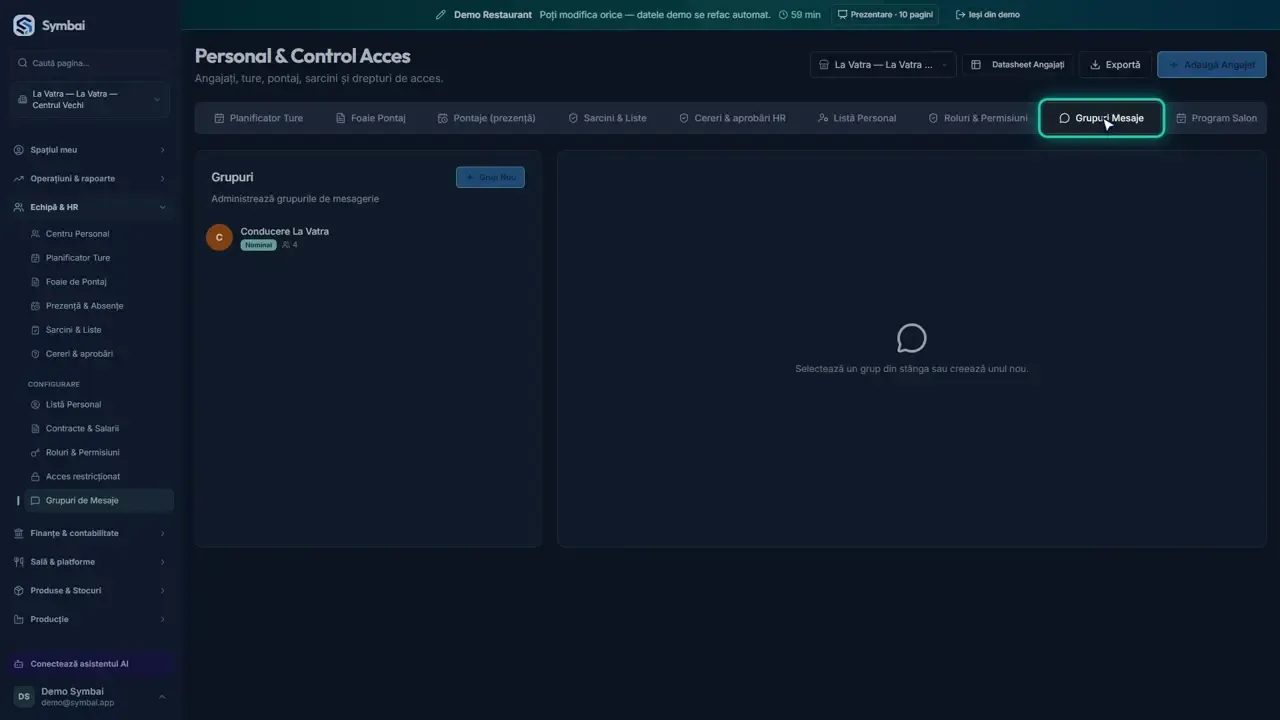
Task: Create a new group with Grup Nou
Action: click(x=490, y=177)
